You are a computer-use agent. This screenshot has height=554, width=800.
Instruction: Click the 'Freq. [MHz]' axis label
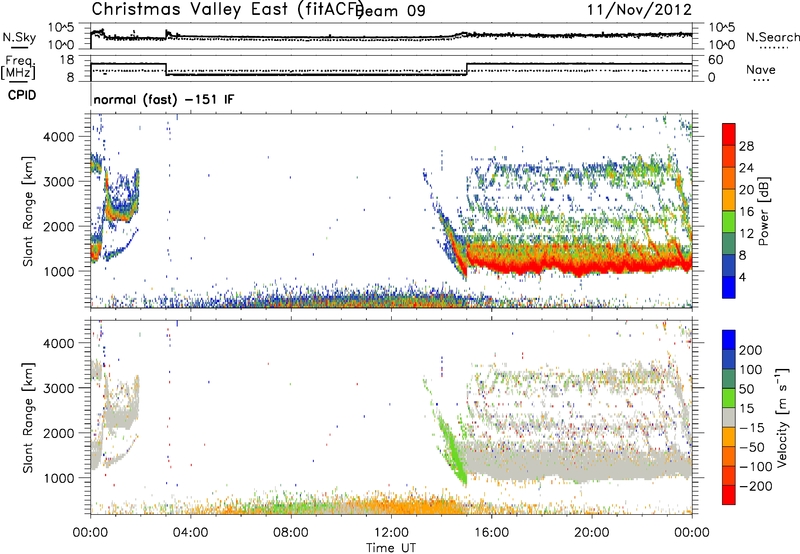(x=19, y=68)
